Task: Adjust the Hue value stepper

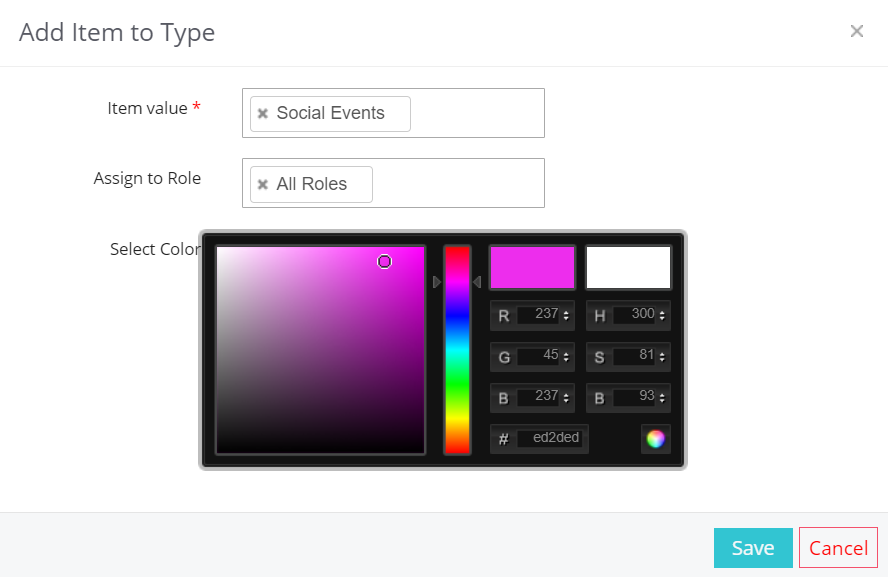Action: 662,316
